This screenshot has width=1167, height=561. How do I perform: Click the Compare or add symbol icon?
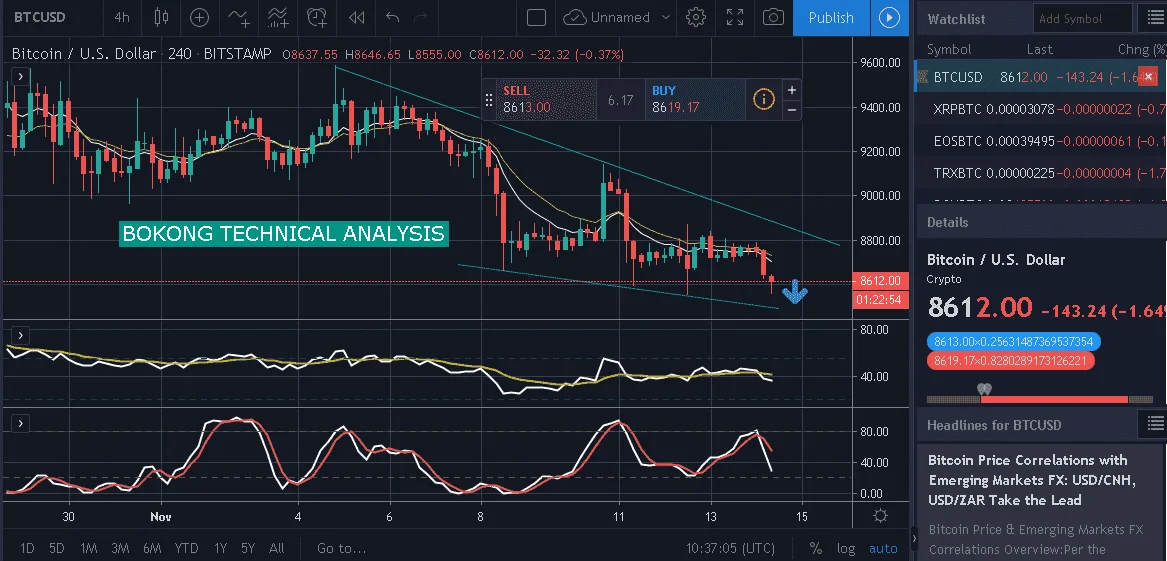(199, 17)
